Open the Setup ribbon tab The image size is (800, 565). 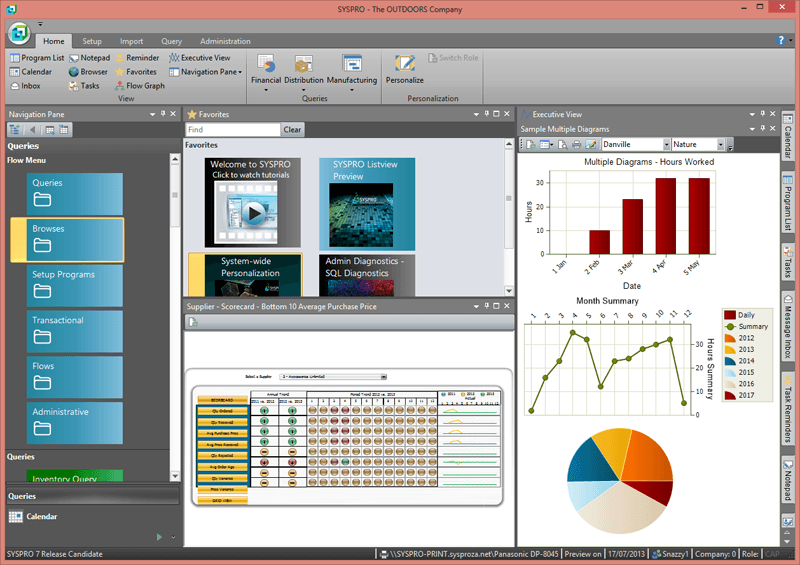click(92, 41)
